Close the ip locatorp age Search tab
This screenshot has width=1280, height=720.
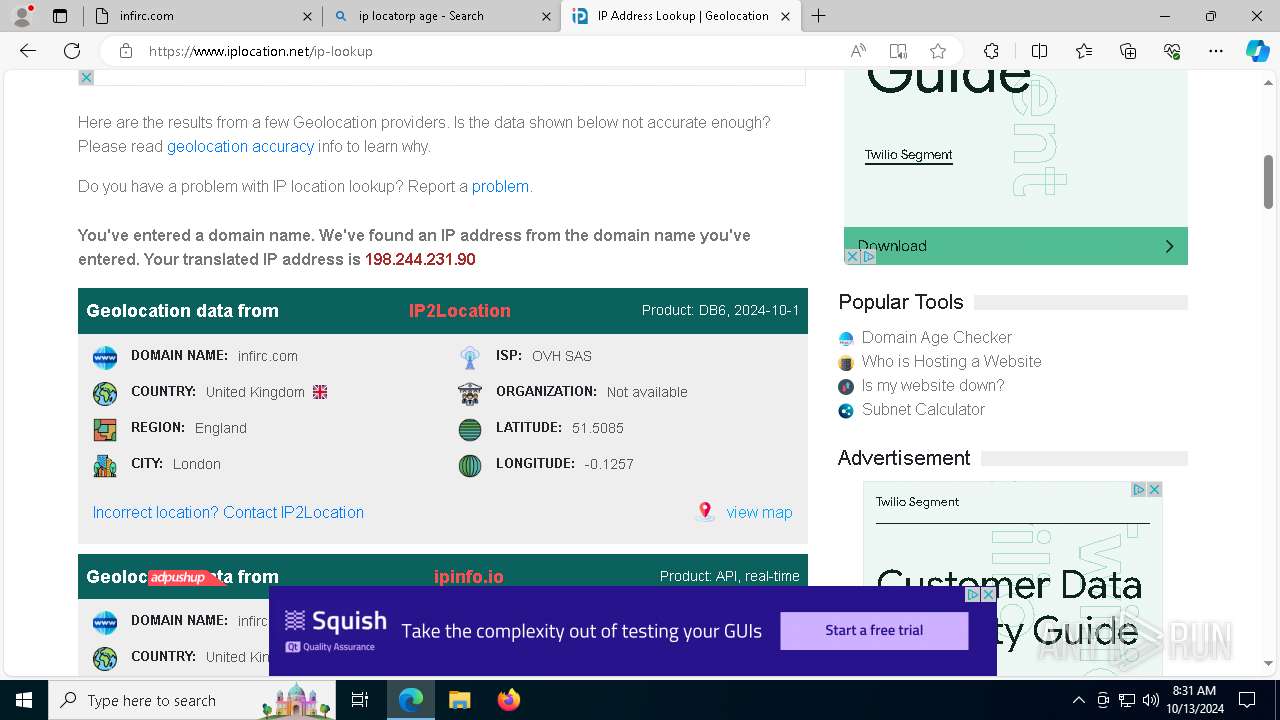(546, 16)
